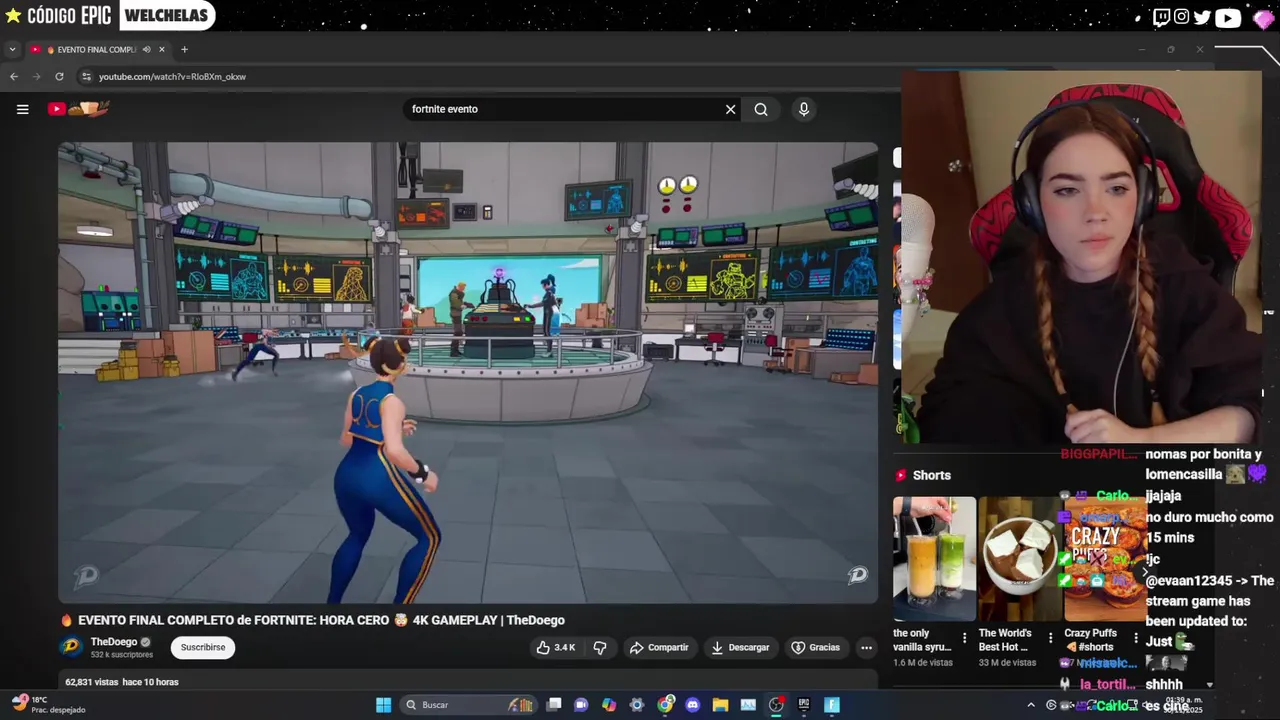Subscribe with the Suscribirse button

point(203,647)
